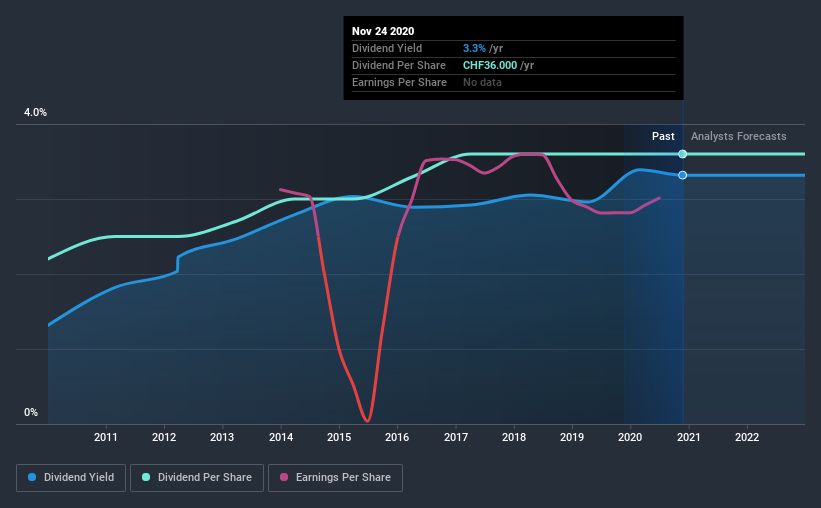Click the Nov 24 2020 tooltip date
Image resolution: width=821 pixels, height=508 pixels.
pyautogui.click(x=383, y=31)
